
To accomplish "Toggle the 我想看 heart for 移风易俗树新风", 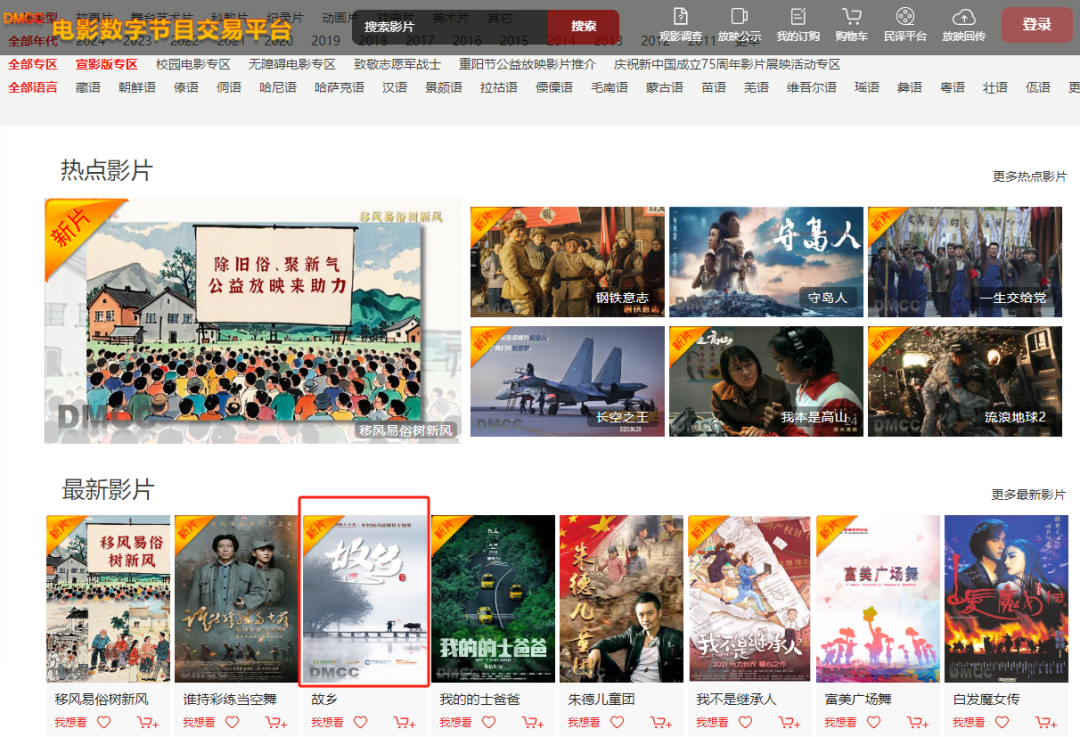I will click(104, 723).
